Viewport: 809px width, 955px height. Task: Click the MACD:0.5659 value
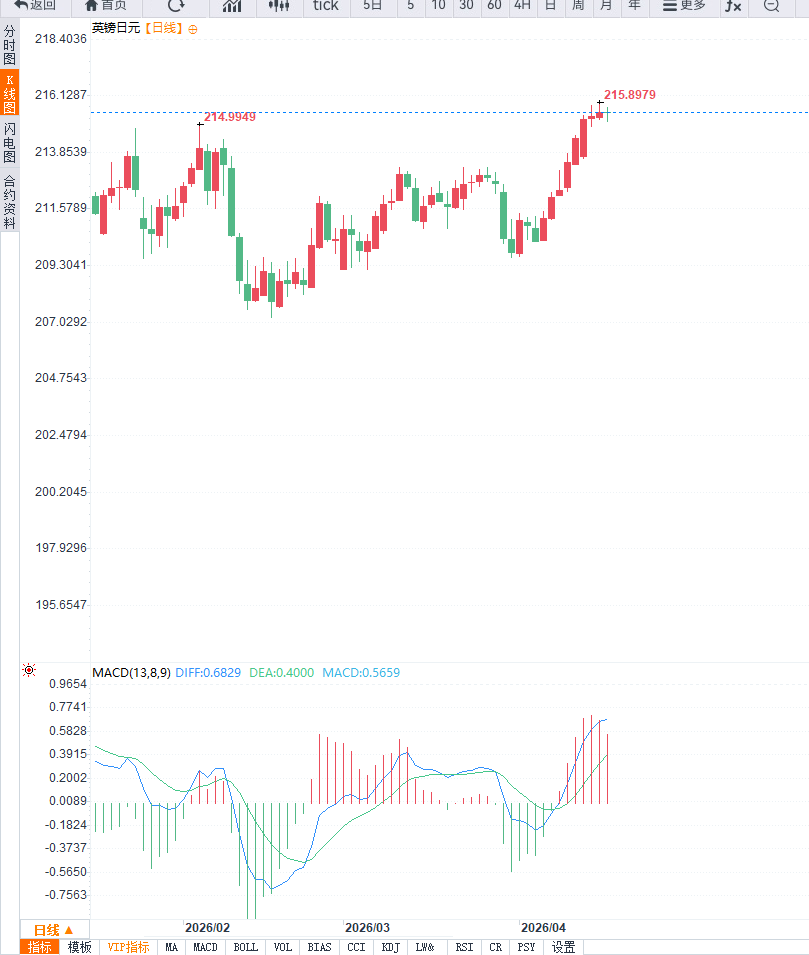point(361,672)
